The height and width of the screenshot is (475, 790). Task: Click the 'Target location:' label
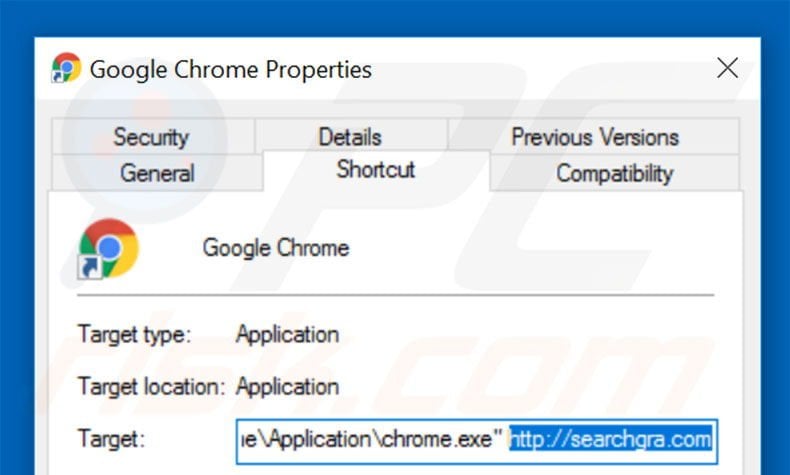pos(151,387)
